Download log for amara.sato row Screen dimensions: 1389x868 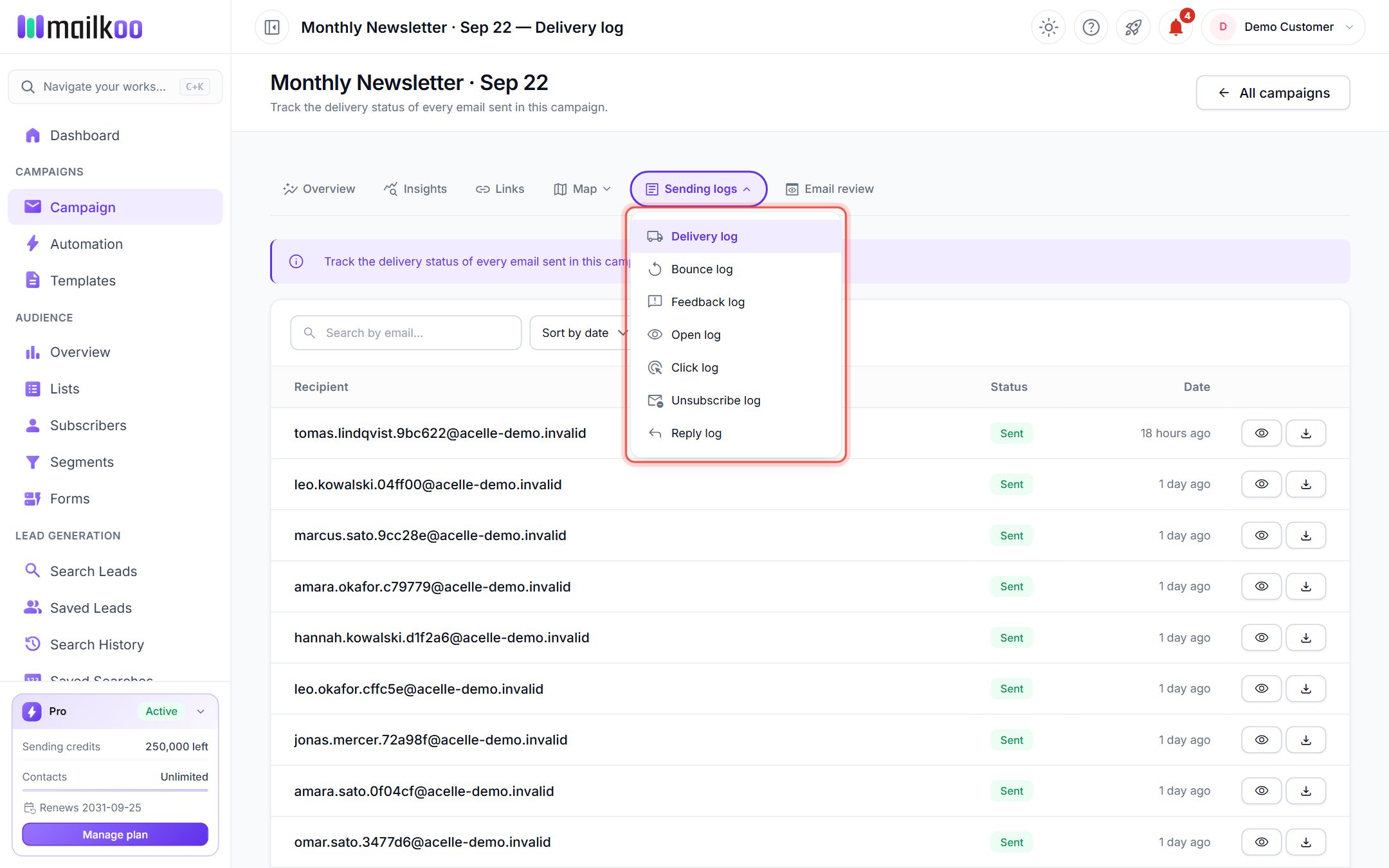(1305, 791)
